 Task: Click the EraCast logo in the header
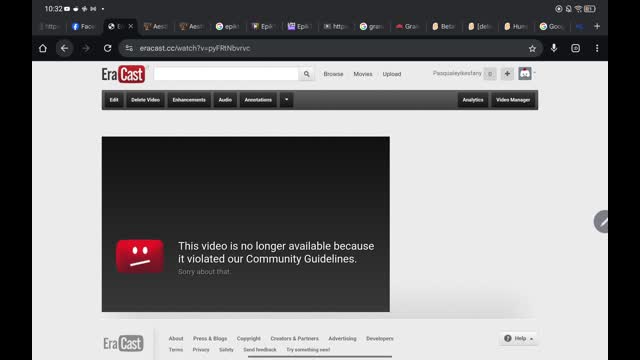[123, 74]
